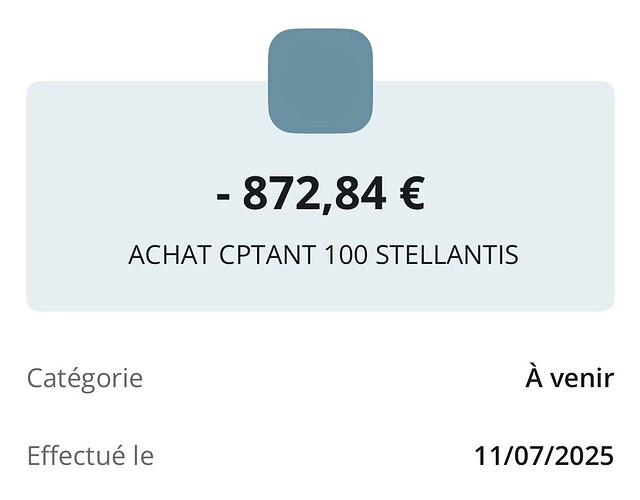
Task: Tap the light blue transaction summary card
Action: pos(320,196)
